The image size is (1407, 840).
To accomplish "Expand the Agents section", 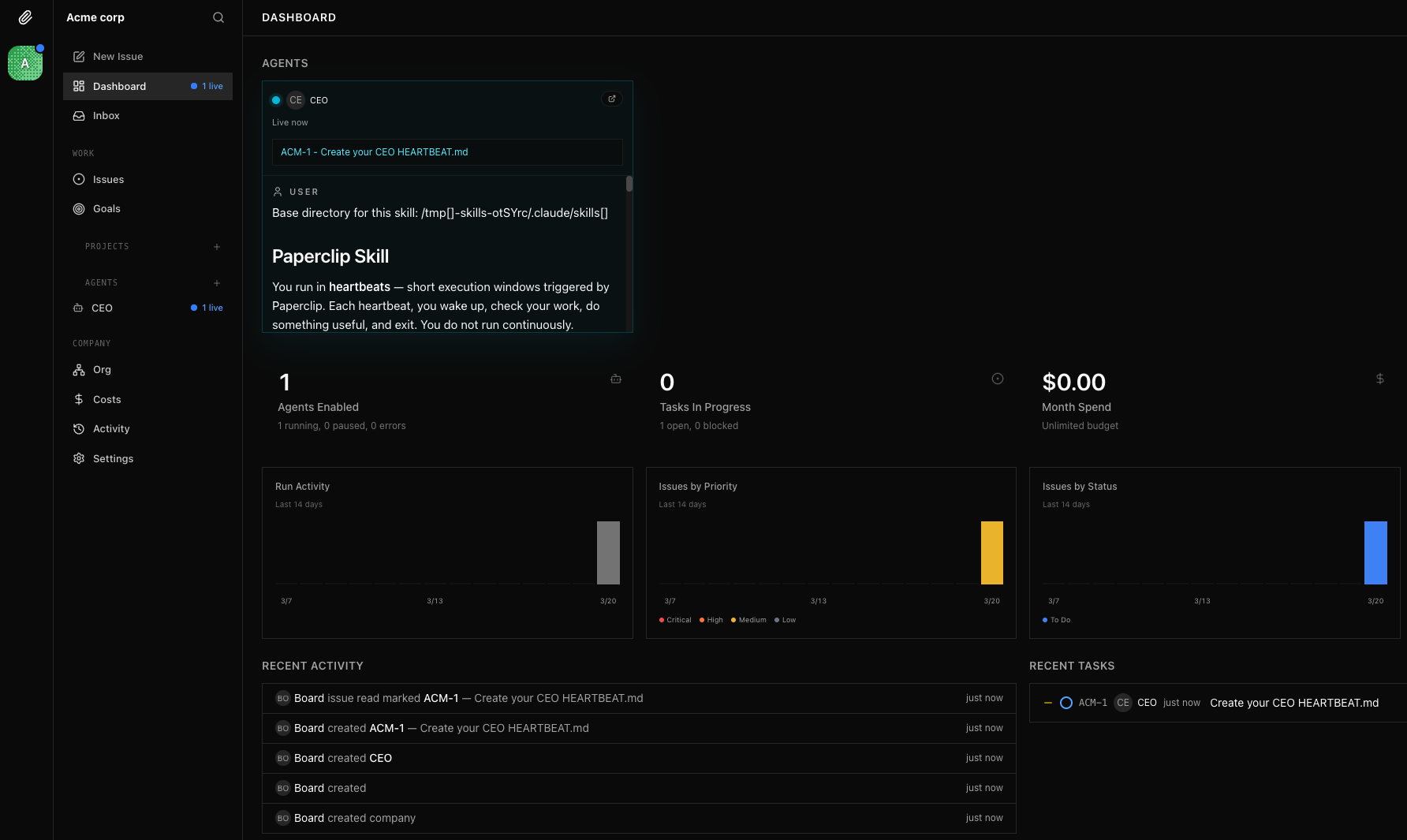I will (217, 282).
